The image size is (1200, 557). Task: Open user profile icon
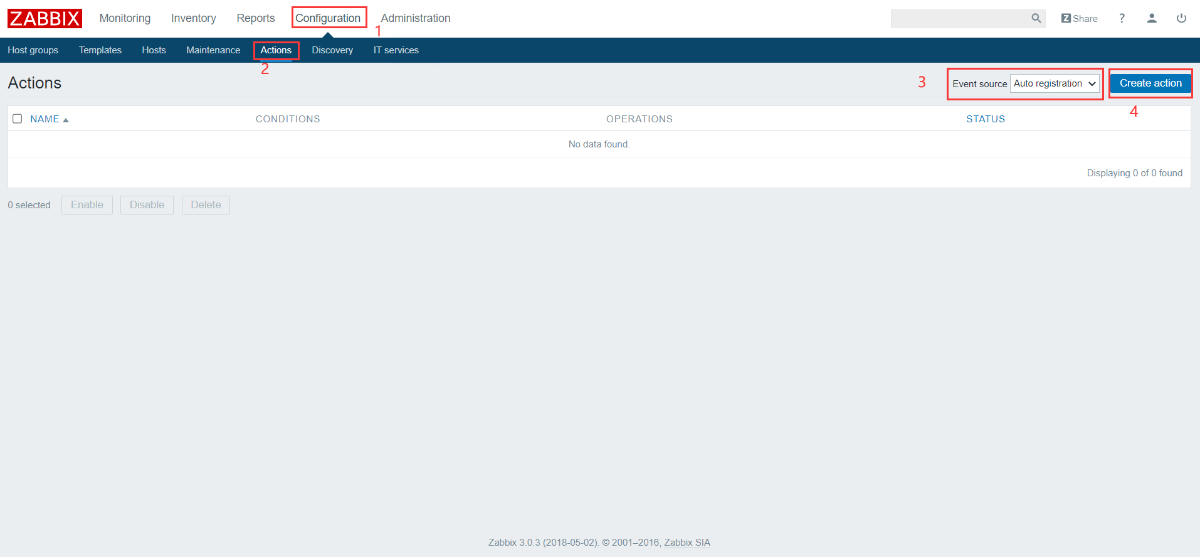coord(1152,18)
